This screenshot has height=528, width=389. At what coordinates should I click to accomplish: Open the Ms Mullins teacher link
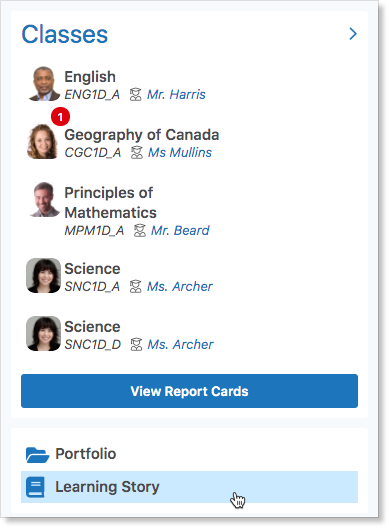pos(180,153)
